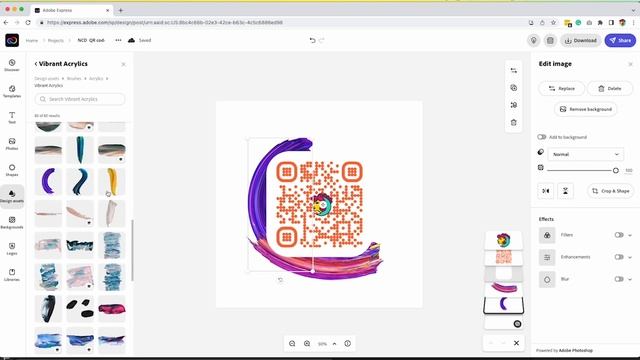The width and height of the screenshot is (640, 360).
Task: Close the Edit image panel
Action: click(x=630, y=64)
